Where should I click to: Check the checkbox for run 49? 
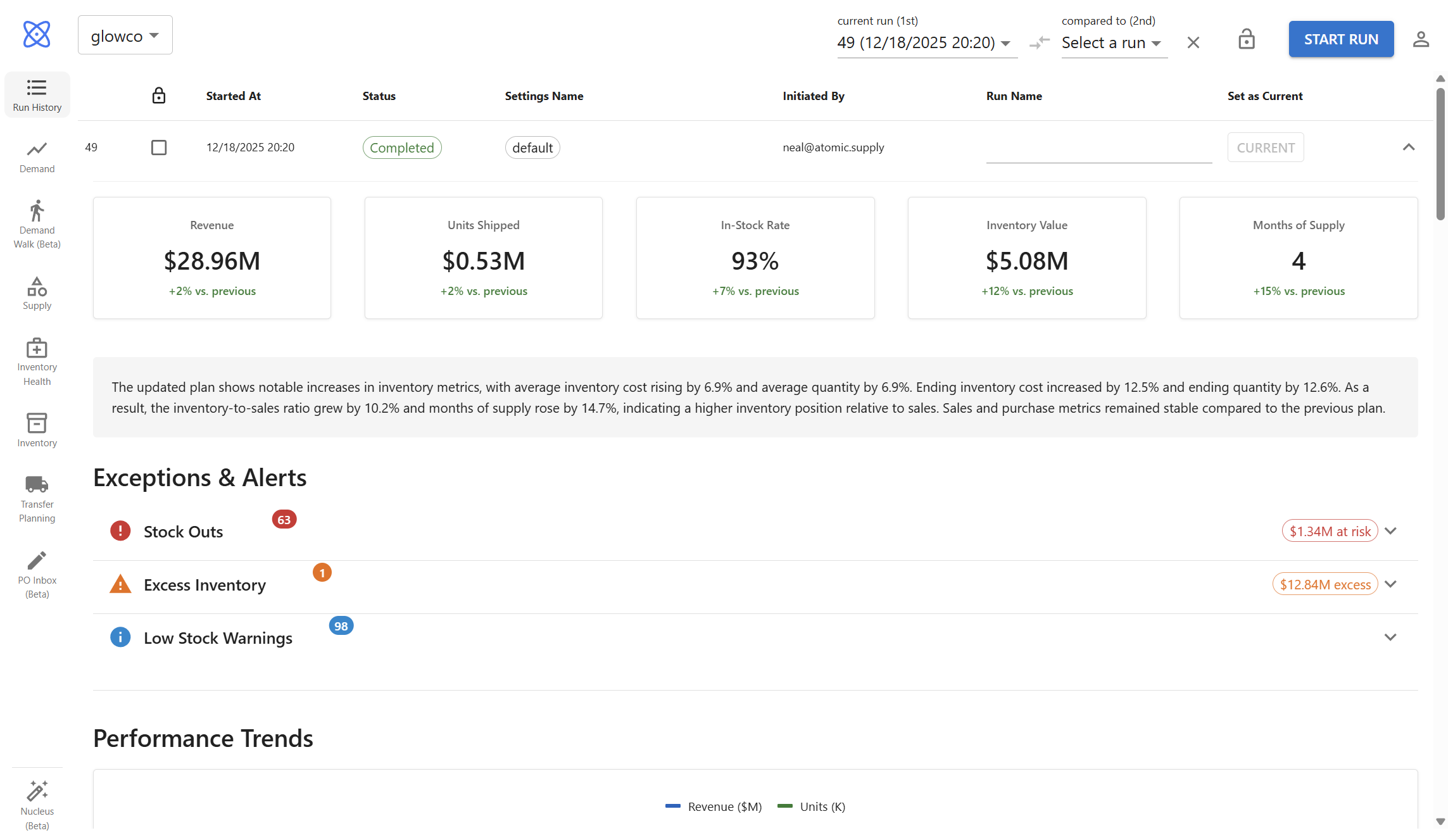[x=159, y=147]
